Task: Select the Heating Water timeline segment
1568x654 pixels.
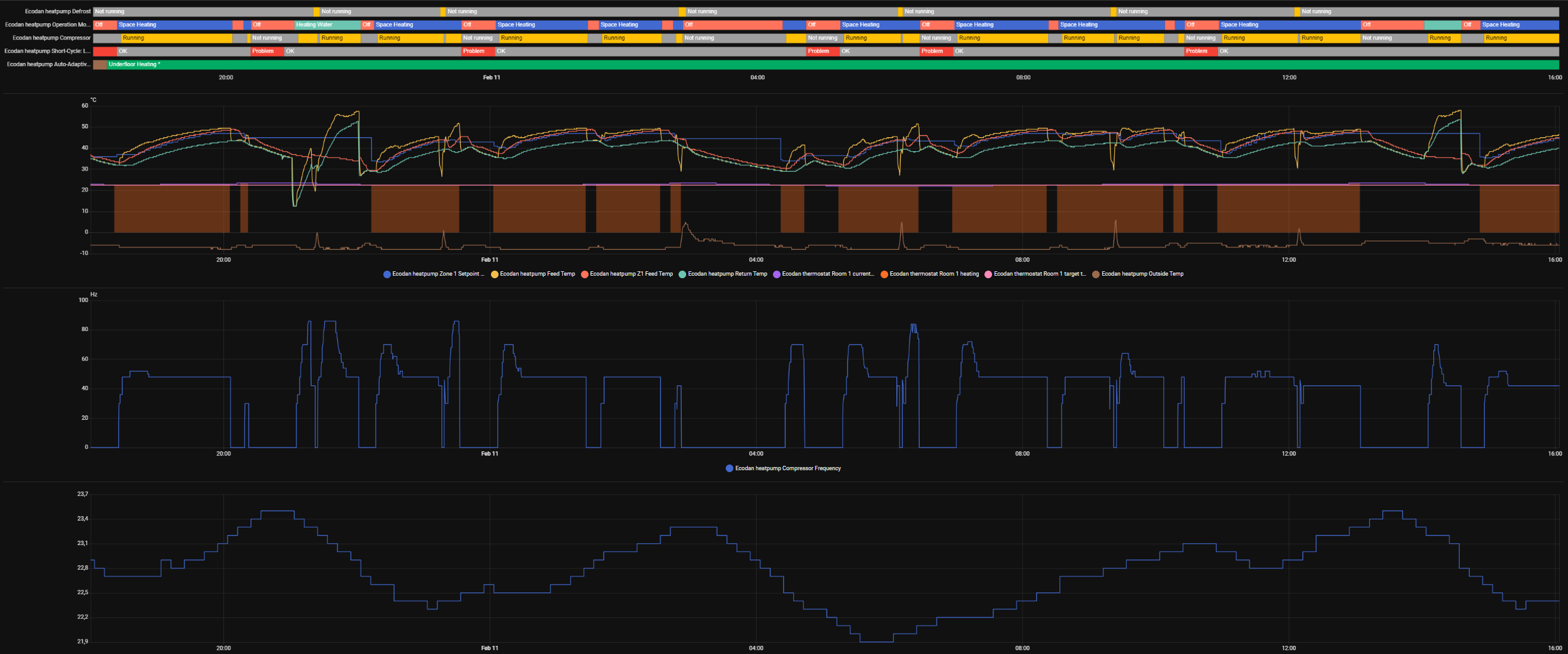Action: (327, 25)
